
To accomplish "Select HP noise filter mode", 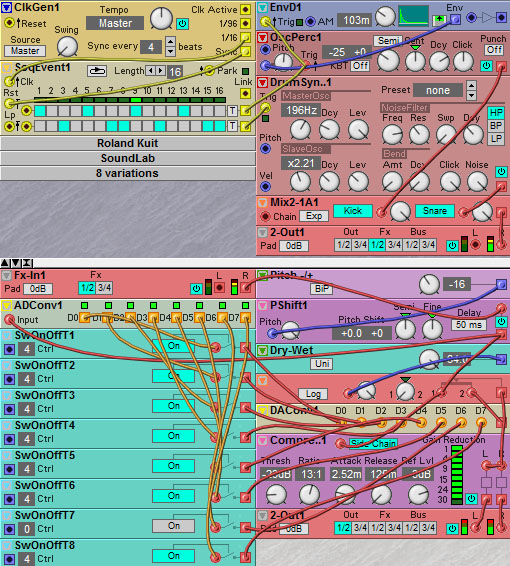I will pos(496,113).
